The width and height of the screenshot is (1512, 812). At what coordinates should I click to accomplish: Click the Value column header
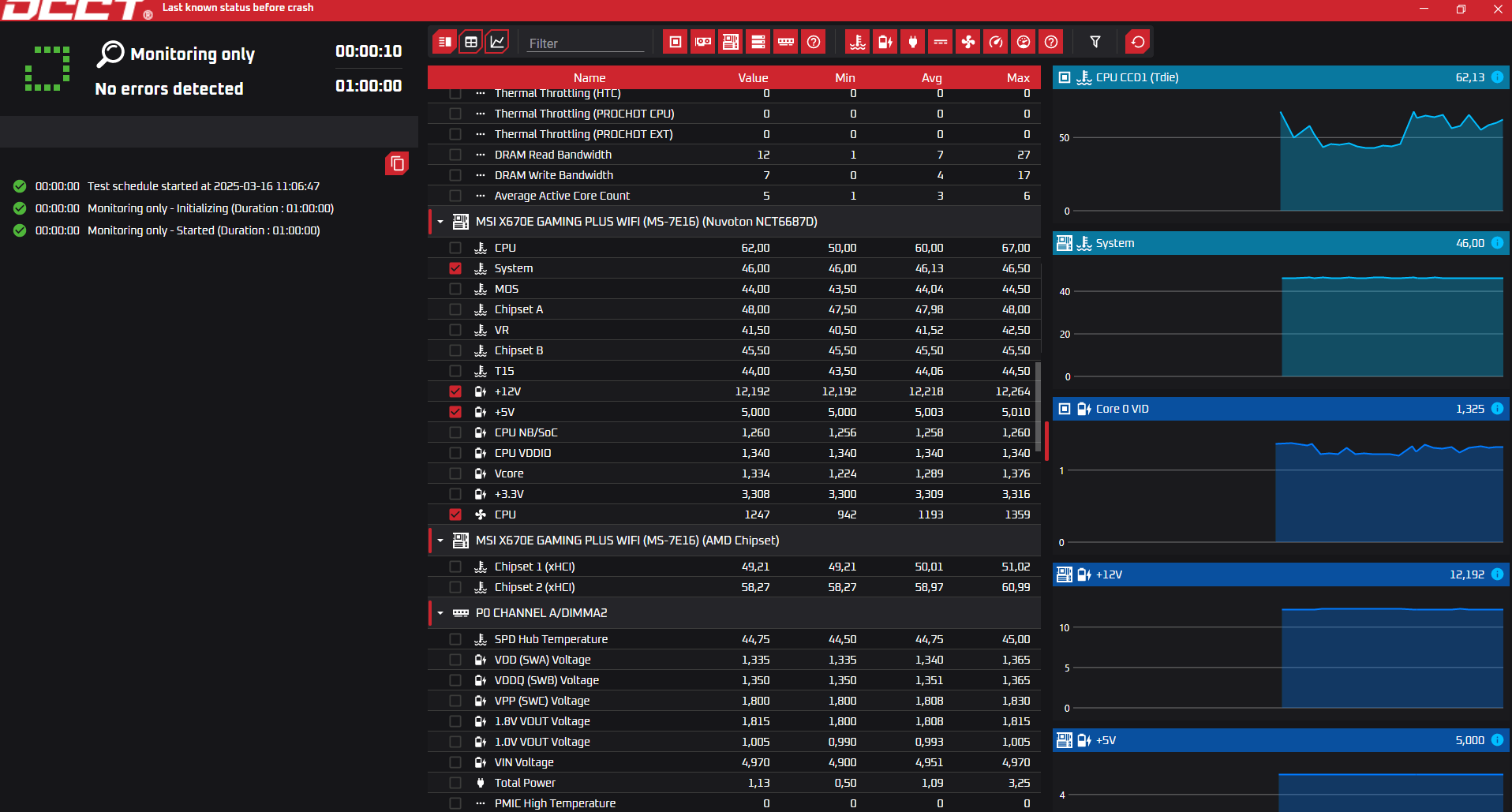click(753, 77)
